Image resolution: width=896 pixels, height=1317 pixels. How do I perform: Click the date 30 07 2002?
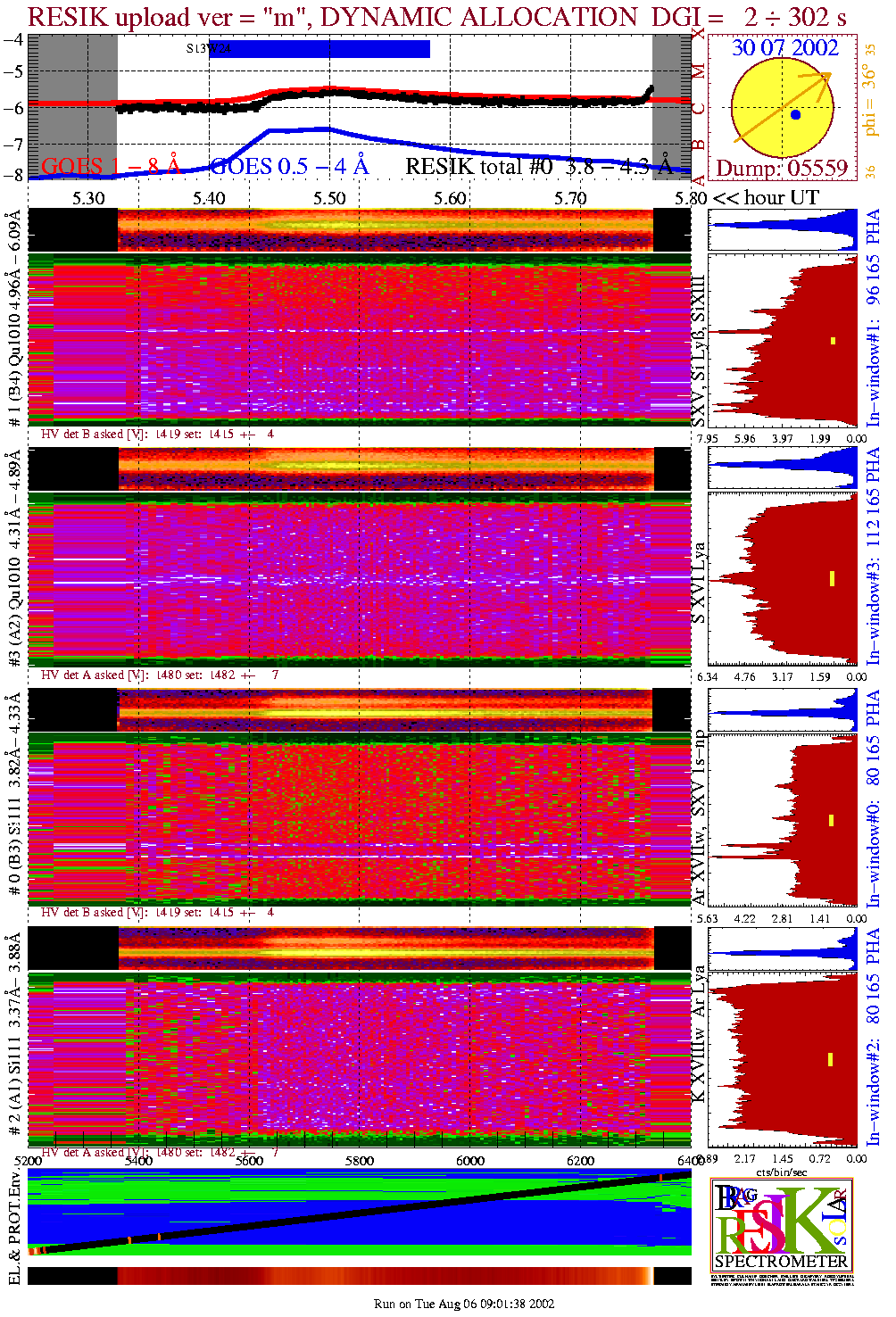tap(784, 48)
